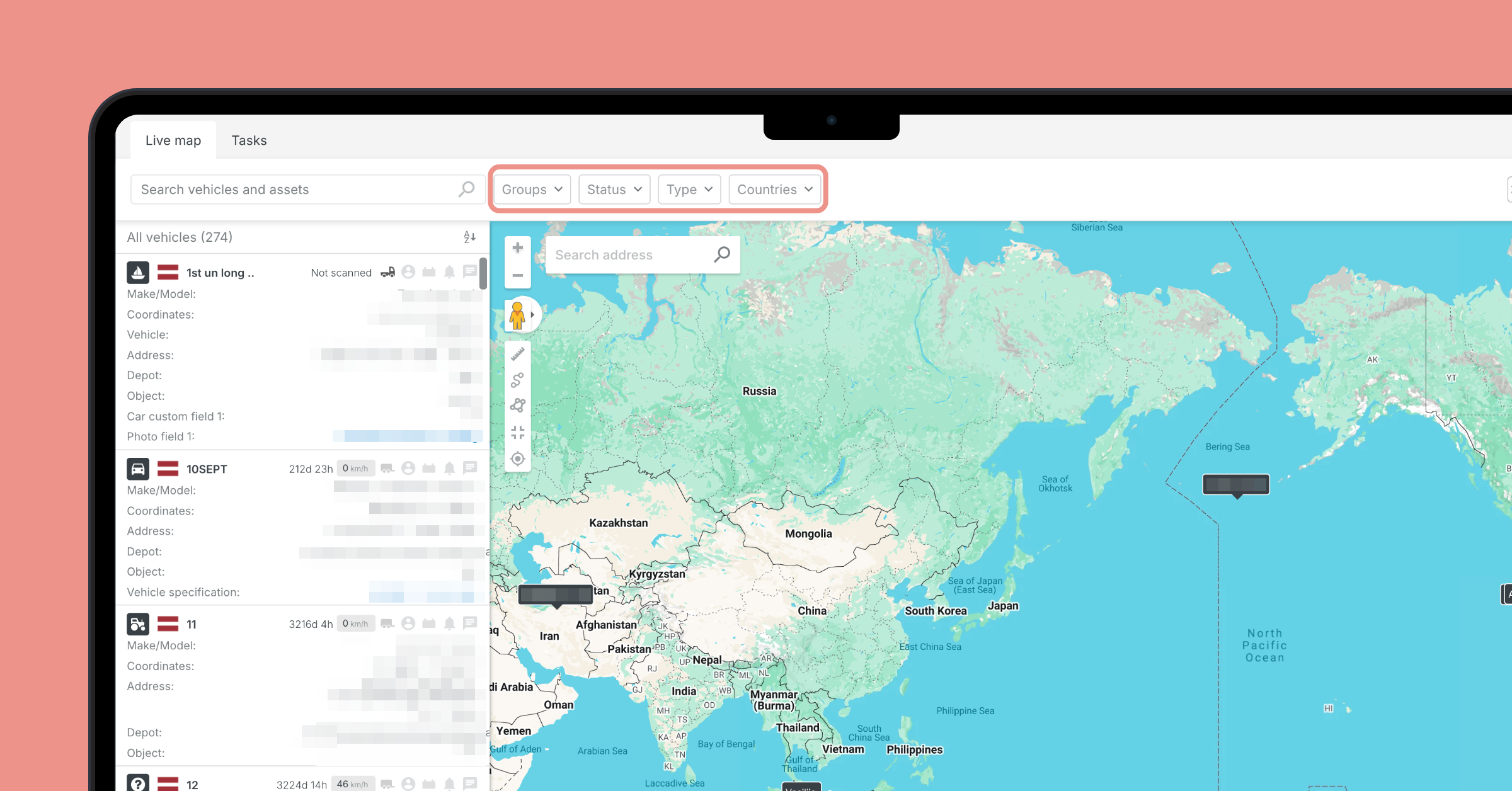
Task: Click the Type filter button
Action: point(689,190)
